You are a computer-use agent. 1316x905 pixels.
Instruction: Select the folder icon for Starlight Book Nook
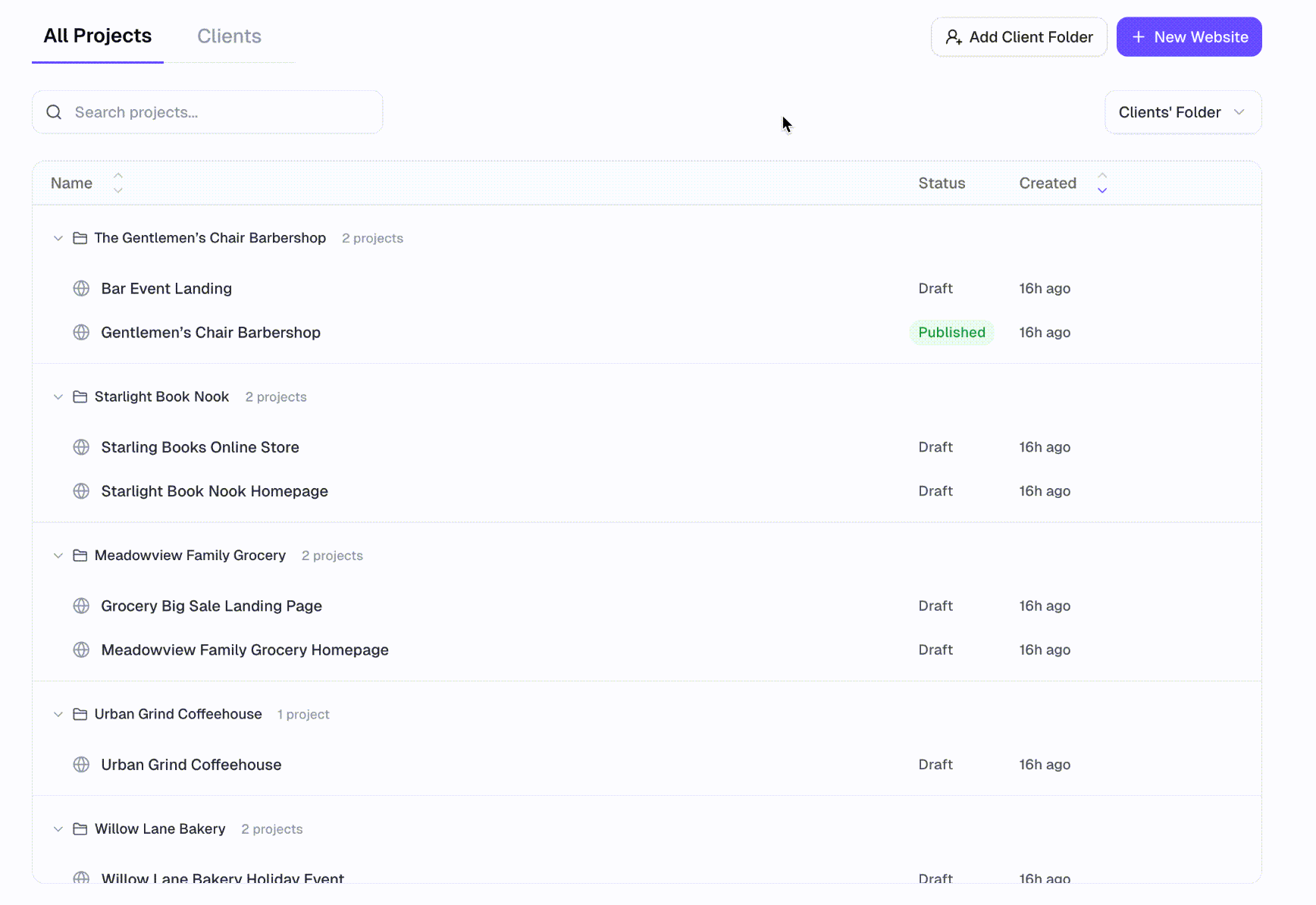[80, 396]
